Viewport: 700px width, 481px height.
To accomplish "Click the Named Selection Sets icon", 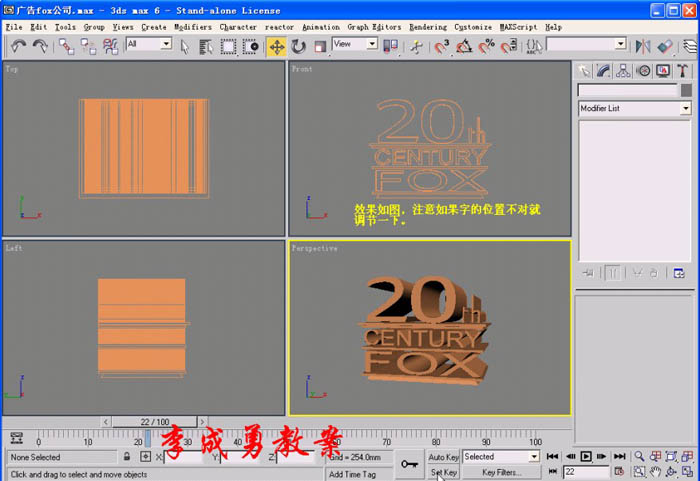I will 534,46.
